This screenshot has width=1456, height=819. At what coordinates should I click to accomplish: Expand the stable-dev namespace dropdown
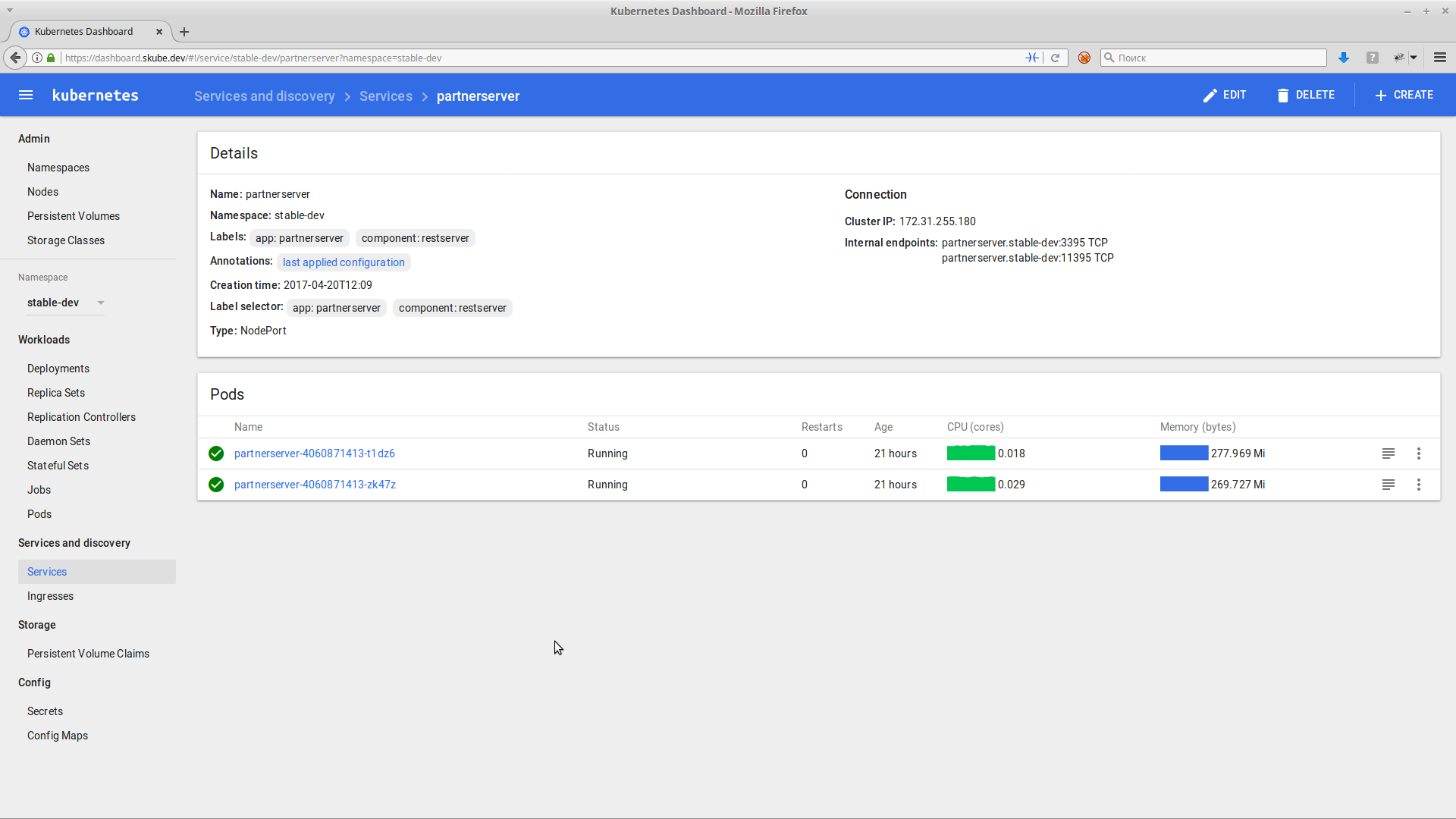click(101, 303)
